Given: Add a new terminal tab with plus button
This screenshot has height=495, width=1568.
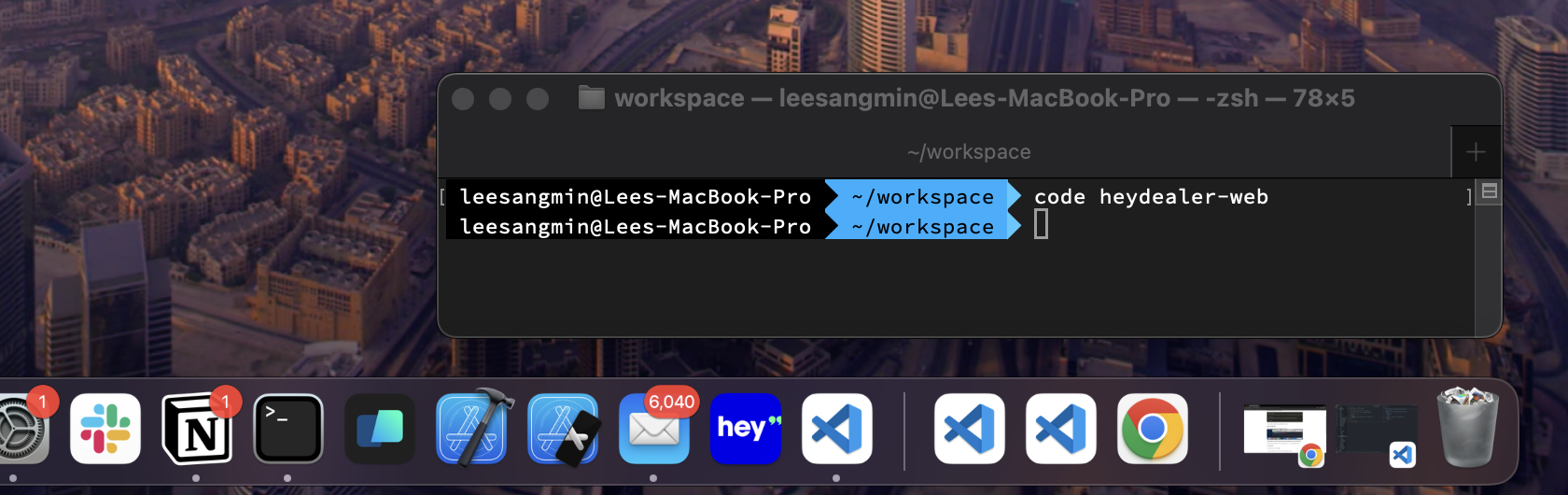Looking at the screenshot, I should pos(1476,152).
